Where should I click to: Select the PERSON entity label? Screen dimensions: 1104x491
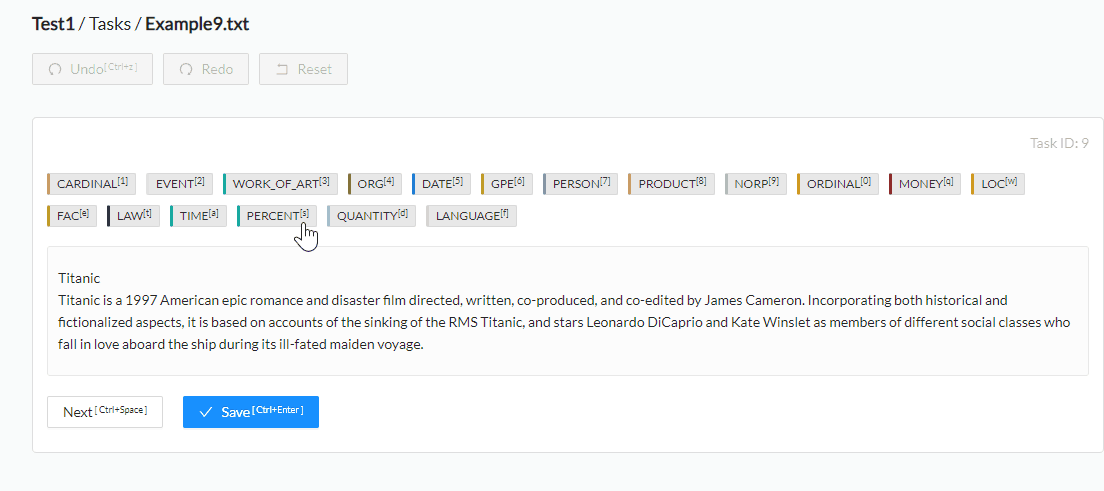tap(580, 184)
